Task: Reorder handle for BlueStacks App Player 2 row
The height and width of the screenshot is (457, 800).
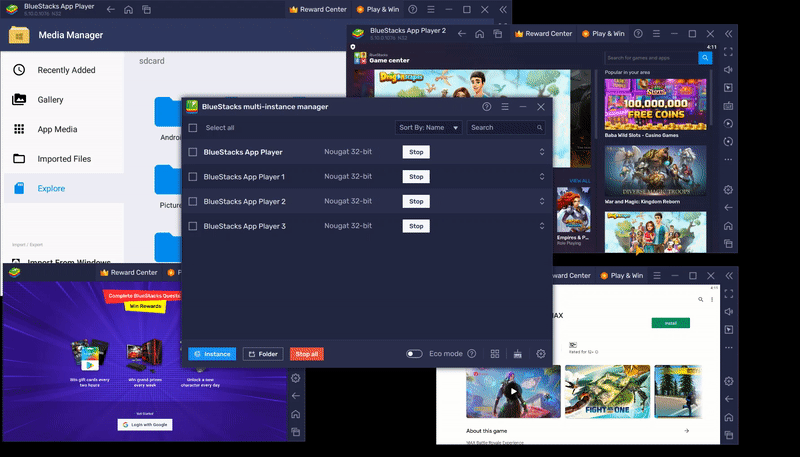Action: [x=542, y=201]
